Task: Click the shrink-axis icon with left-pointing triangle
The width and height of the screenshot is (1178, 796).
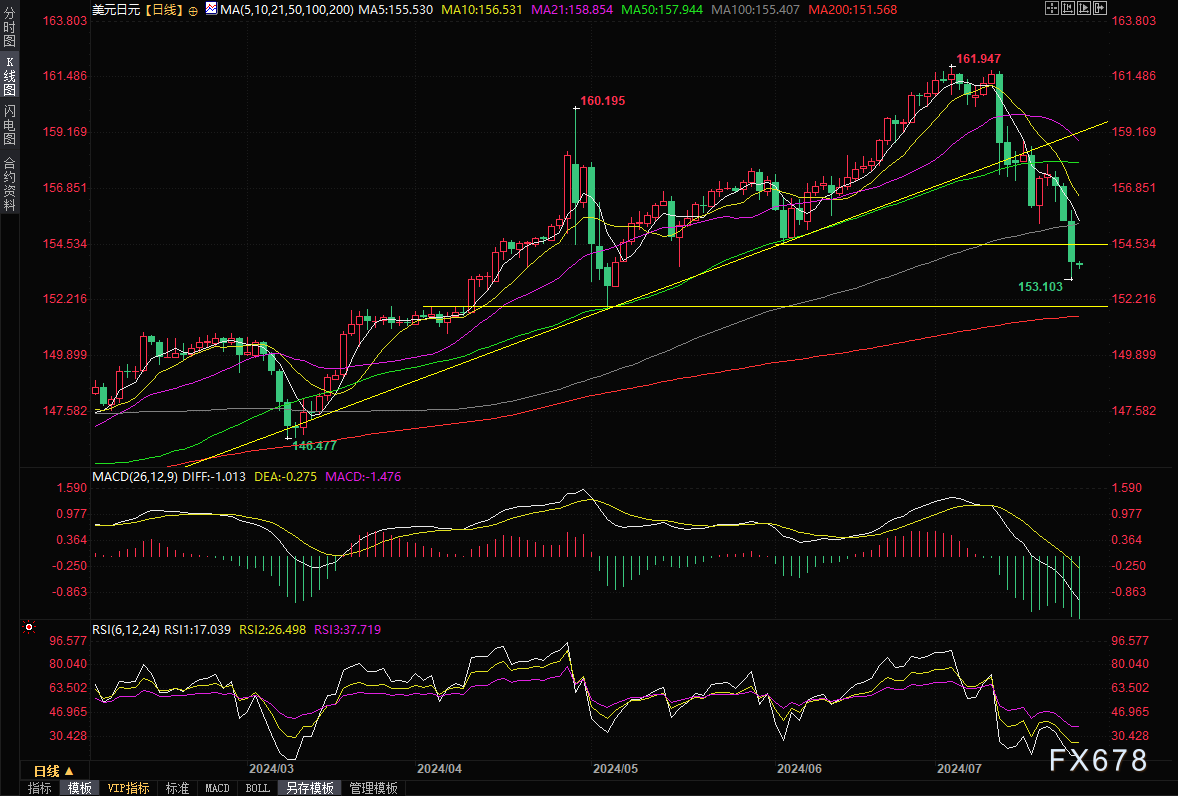Action: [1068, 8]
